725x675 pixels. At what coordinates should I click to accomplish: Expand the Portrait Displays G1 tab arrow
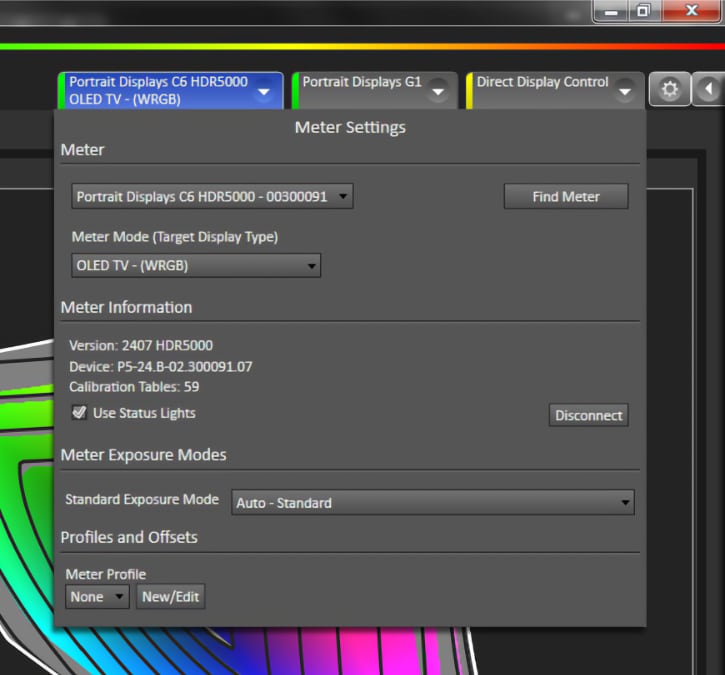click(x=438, y=92)
